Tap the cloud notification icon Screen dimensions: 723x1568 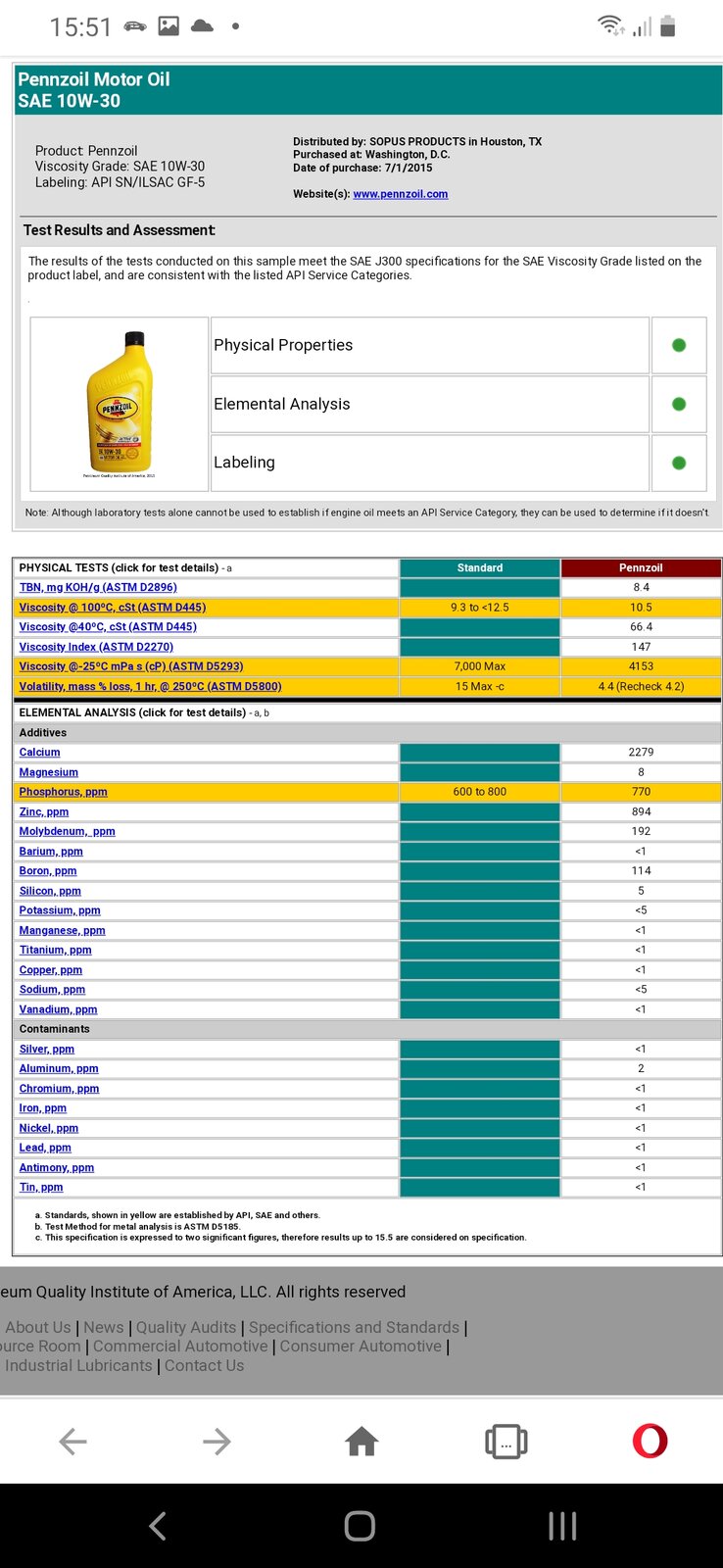[202, 26]
